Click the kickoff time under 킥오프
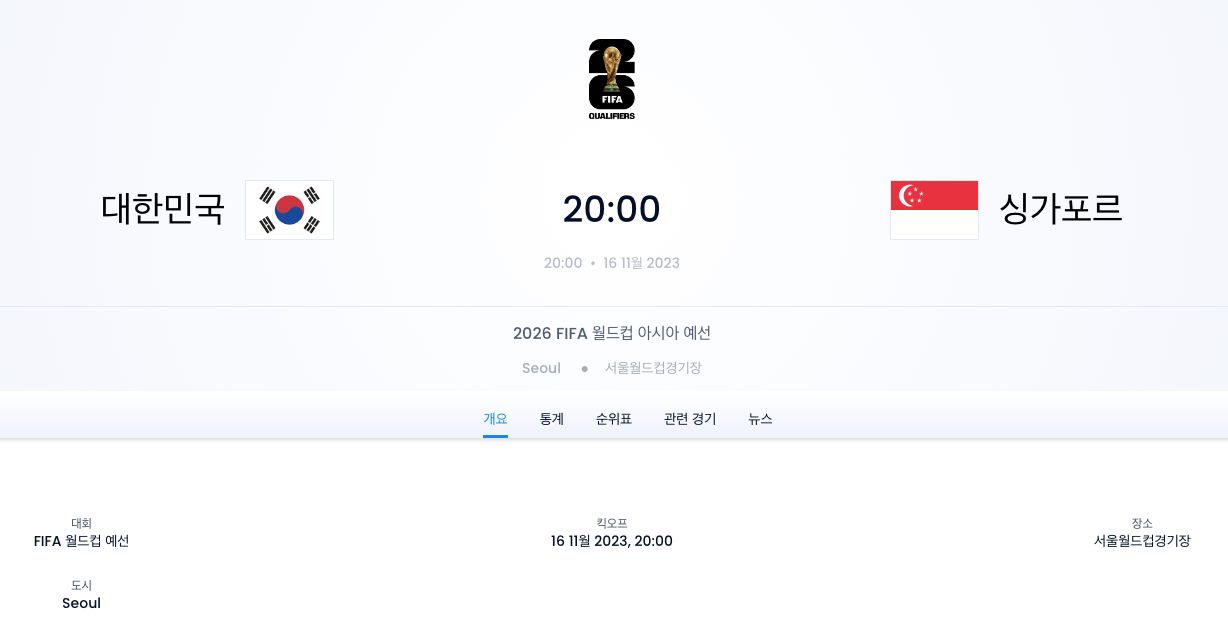This screenshot has width=1228, height=632. point(612,541)
